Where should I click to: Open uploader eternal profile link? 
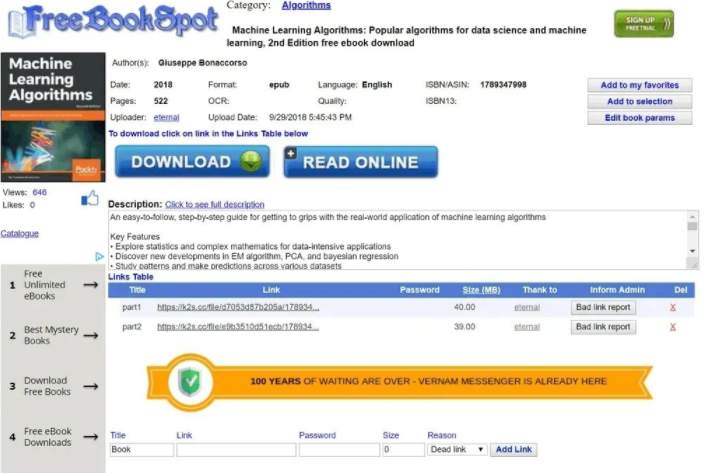(166, 117)
